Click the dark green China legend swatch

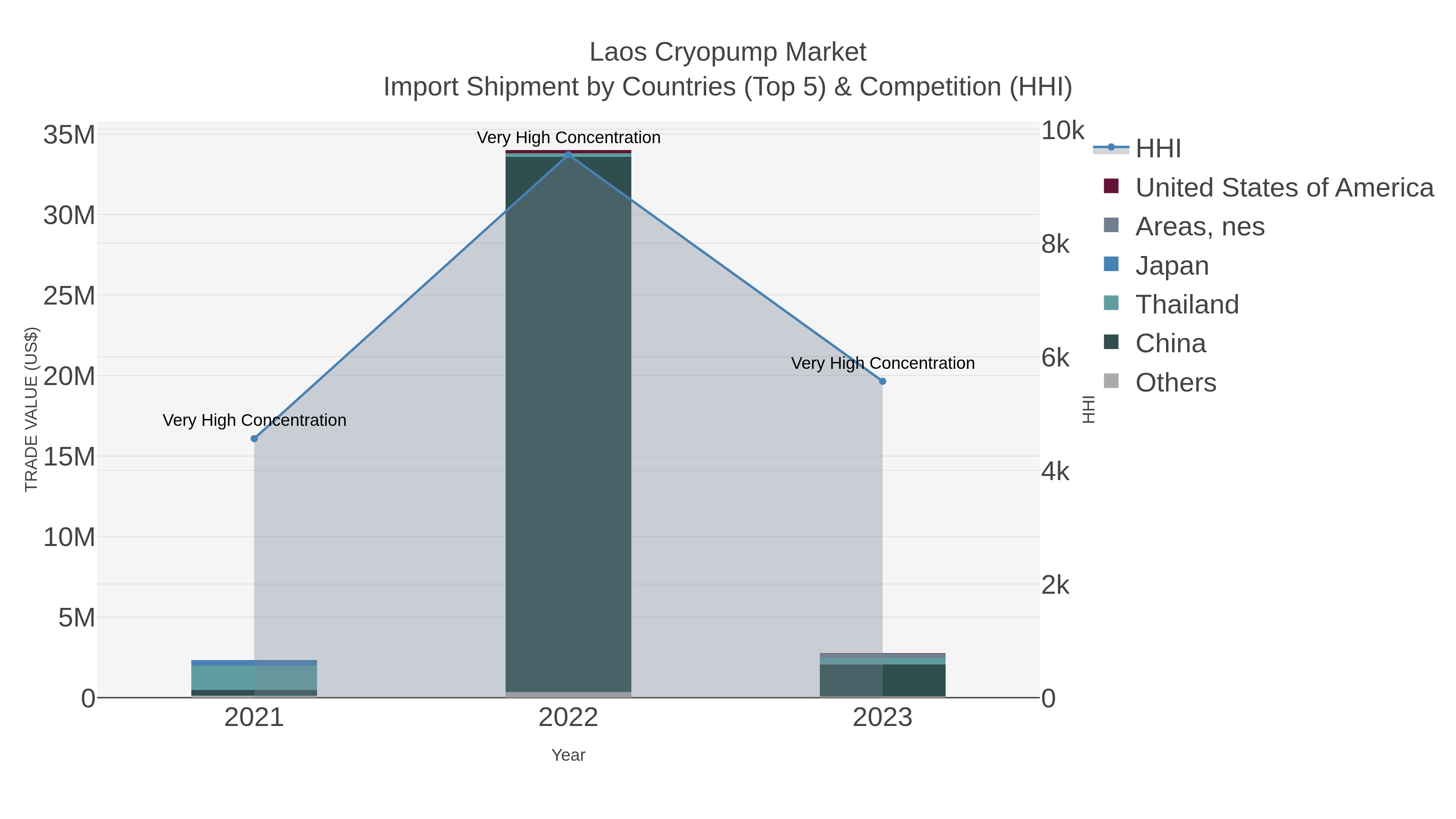coord(1111,342)
